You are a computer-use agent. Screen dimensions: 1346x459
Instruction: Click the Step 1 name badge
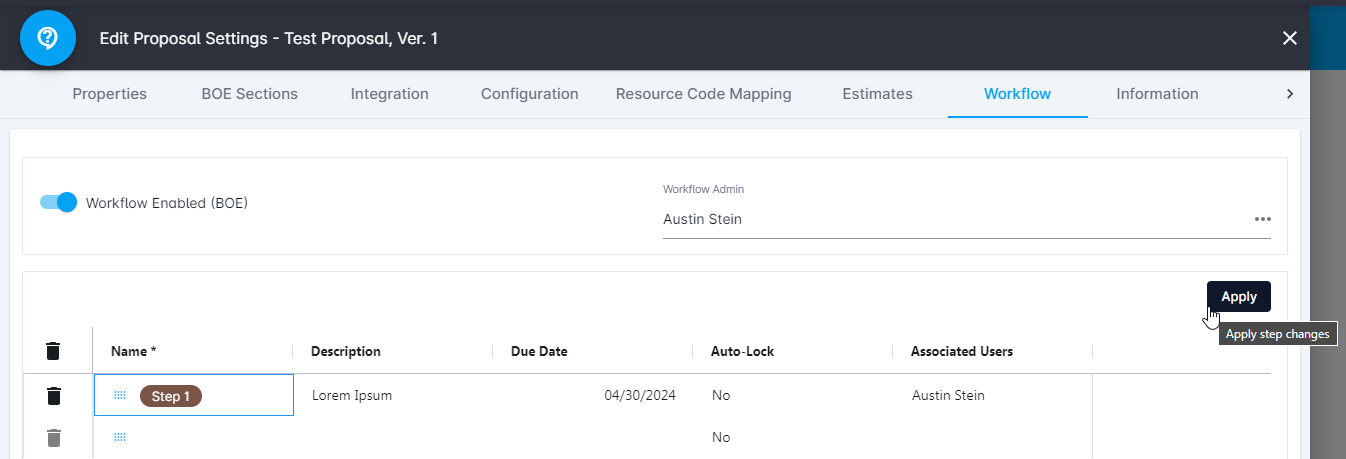[x=171, y=396]
